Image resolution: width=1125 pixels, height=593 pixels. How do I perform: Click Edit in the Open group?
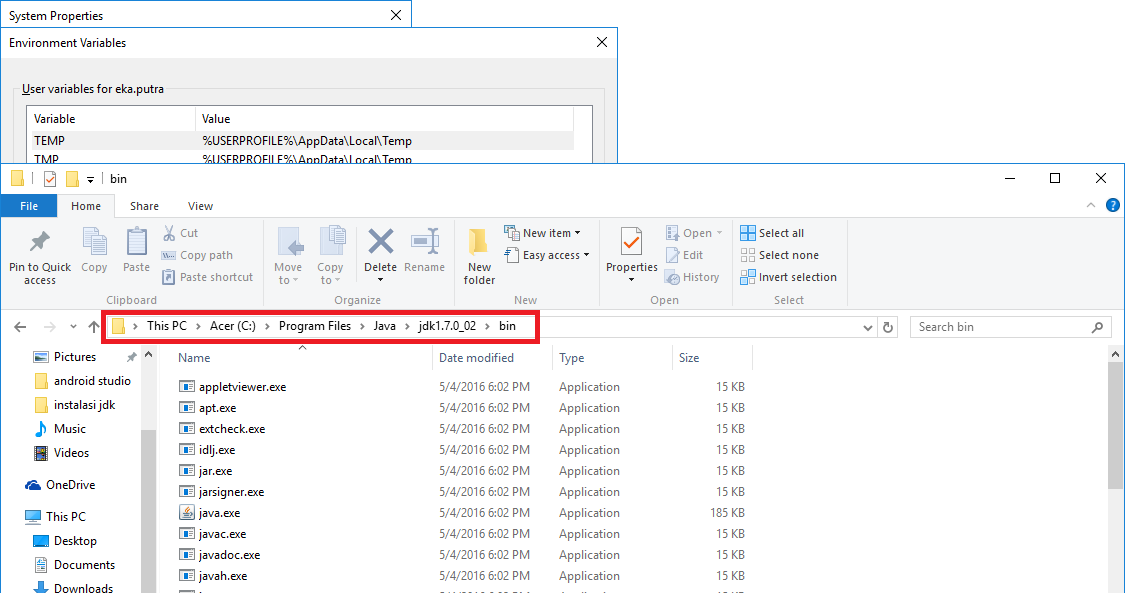click(x=684, y=255)
